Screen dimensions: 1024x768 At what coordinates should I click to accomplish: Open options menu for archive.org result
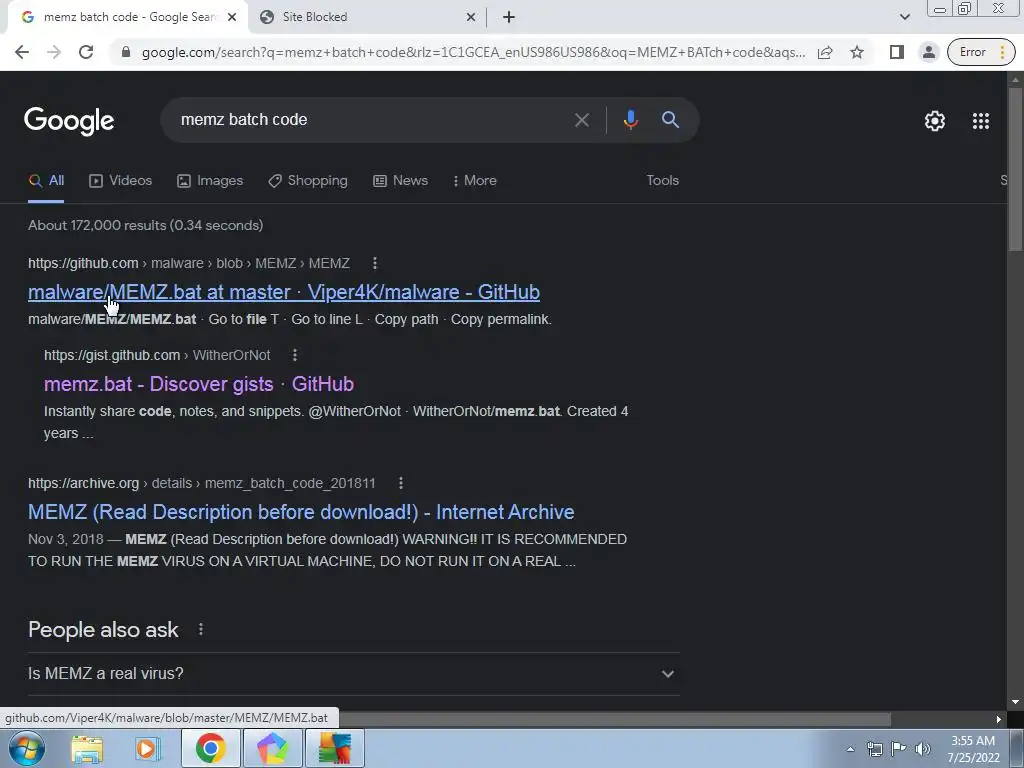pyautogui.click(x=400, y=483)
